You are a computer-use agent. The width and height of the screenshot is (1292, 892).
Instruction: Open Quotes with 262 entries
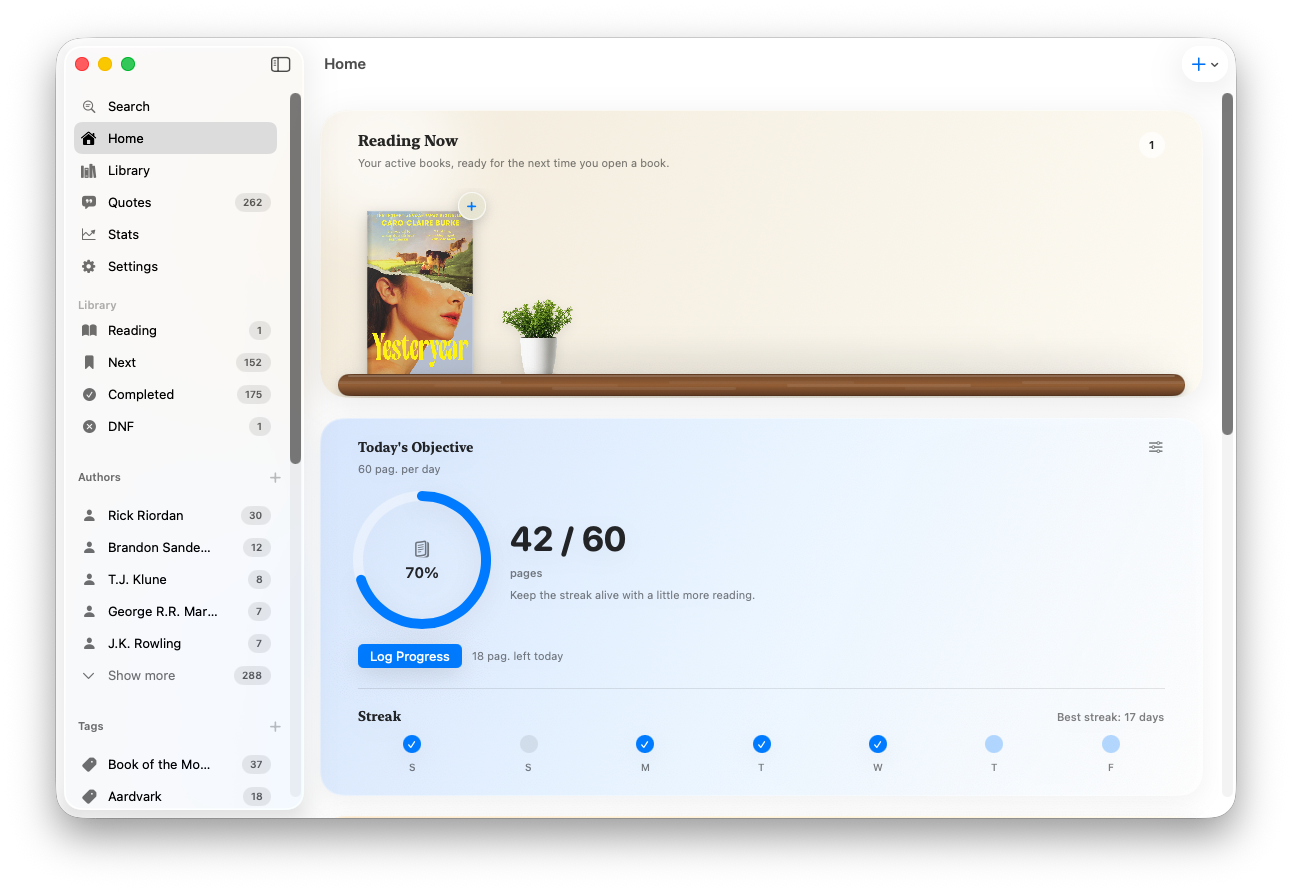pyautogui.click(x=175, y=202)
